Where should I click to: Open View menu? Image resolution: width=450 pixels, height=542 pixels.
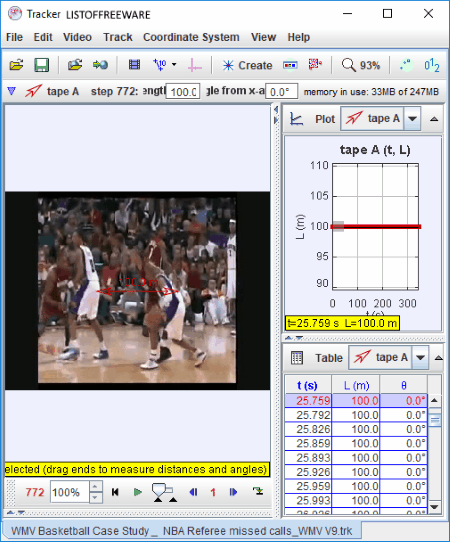point(263,37)
